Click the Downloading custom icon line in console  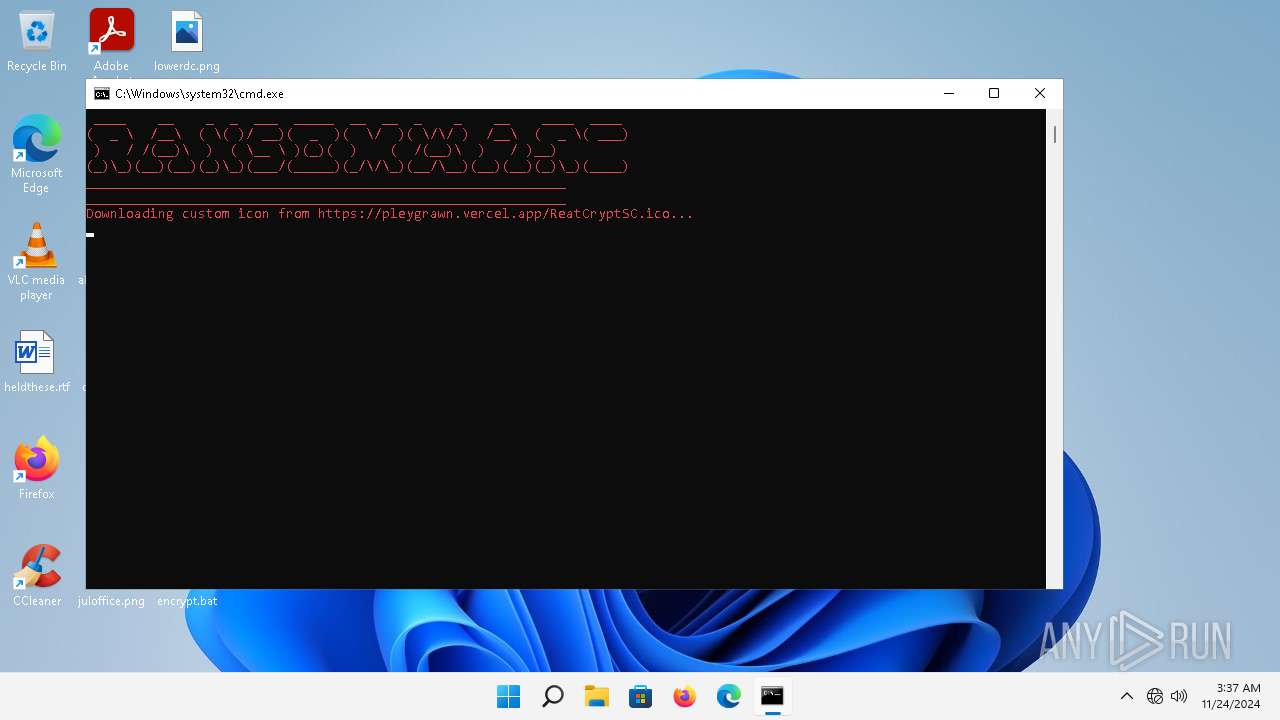[389, 213]
